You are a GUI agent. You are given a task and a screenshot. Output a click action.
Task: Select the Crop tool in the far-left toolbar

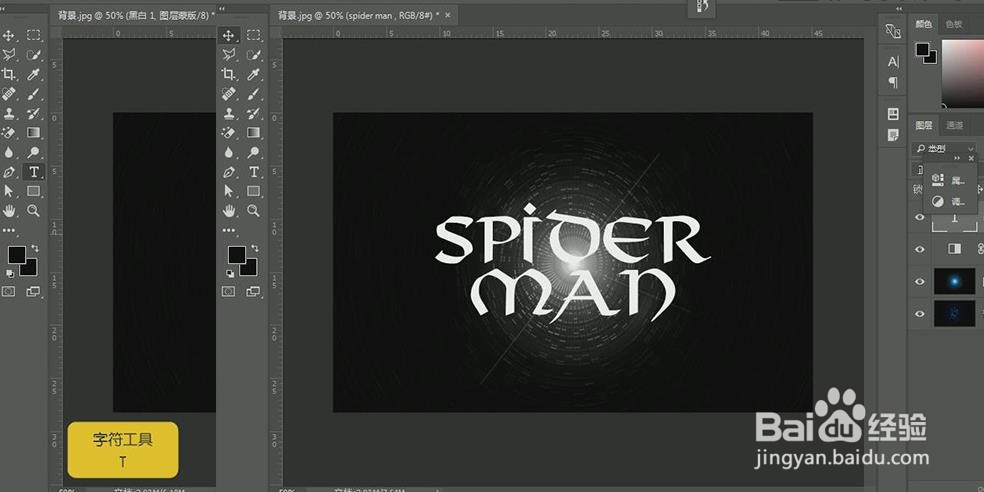point(9,74)
